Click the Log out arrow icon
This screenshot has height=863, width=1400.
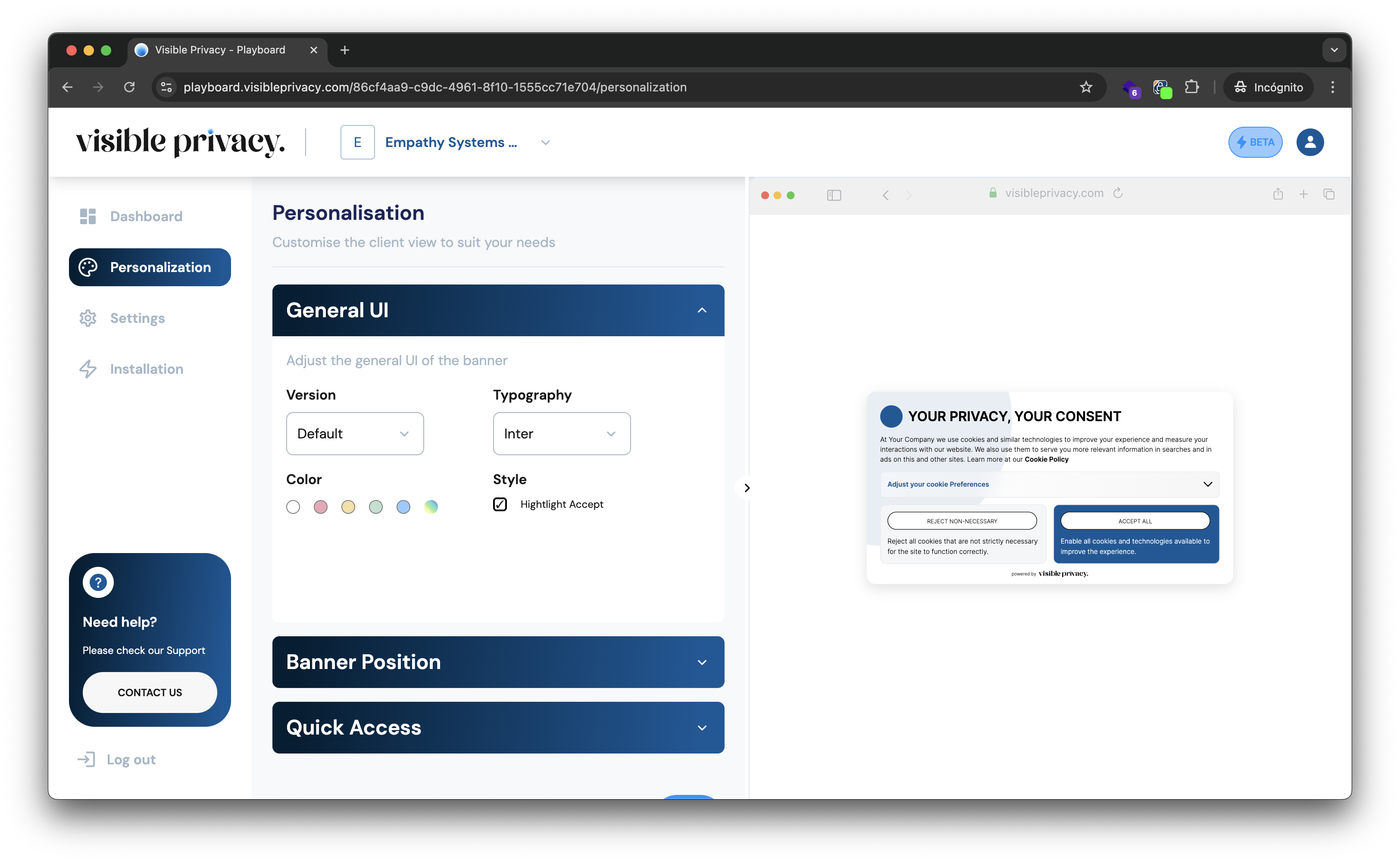pyautogui.click(x=87, y=759)
